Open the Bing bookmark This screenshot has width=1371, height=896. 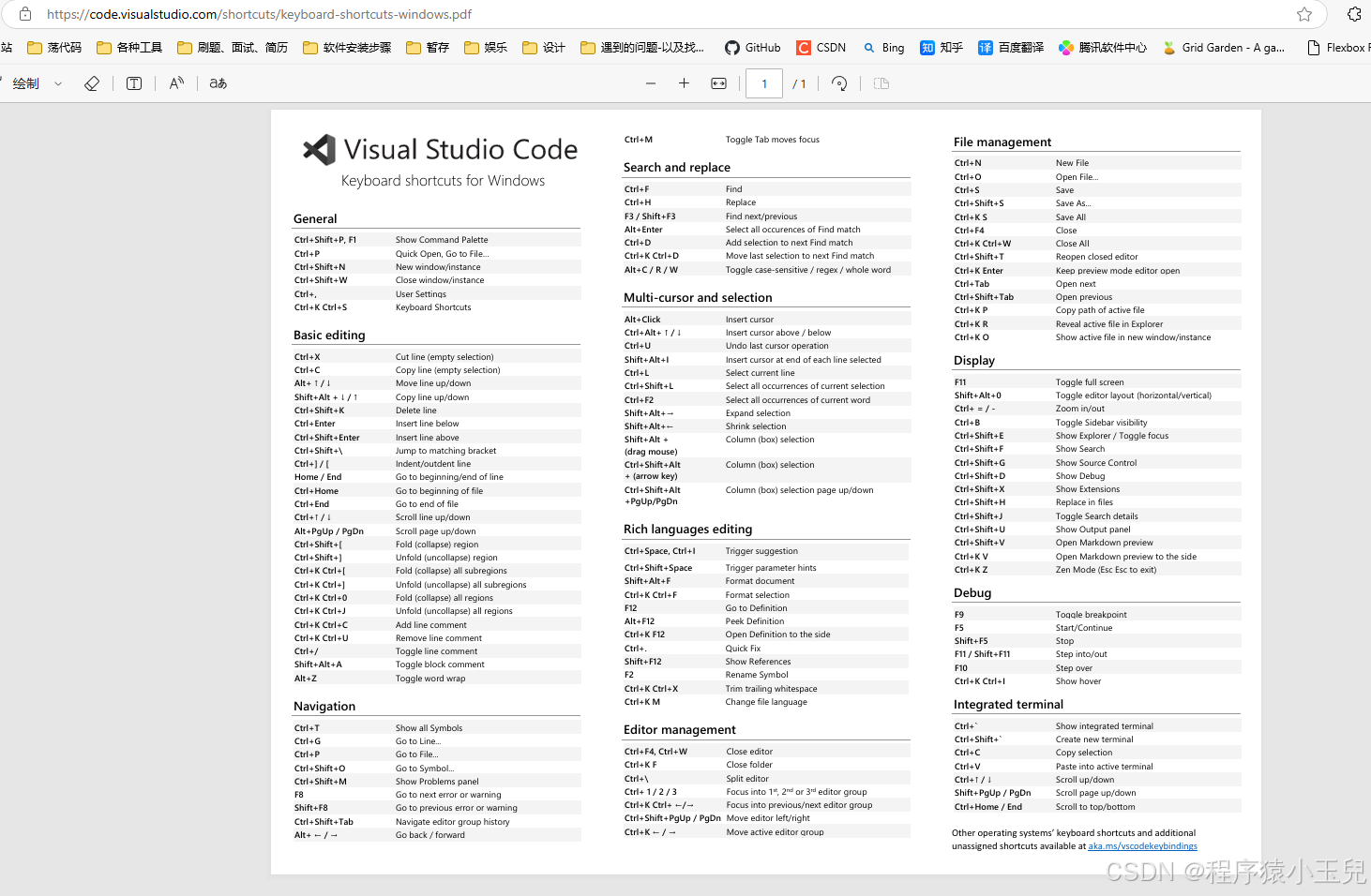(883, 48)
